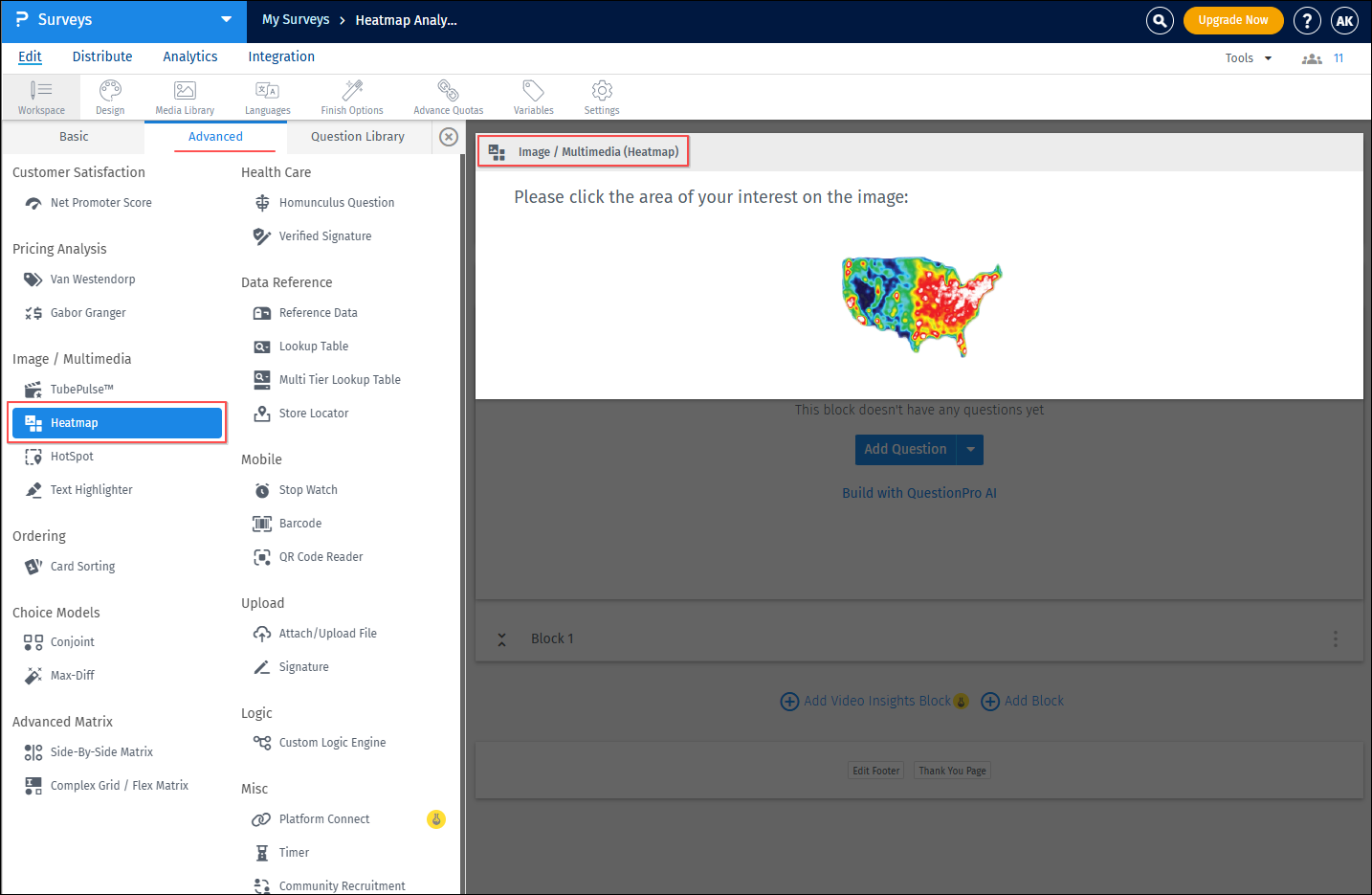Open the Distribute menu
Viewport: 1372px width, 895px height.
tap(102, 56)
